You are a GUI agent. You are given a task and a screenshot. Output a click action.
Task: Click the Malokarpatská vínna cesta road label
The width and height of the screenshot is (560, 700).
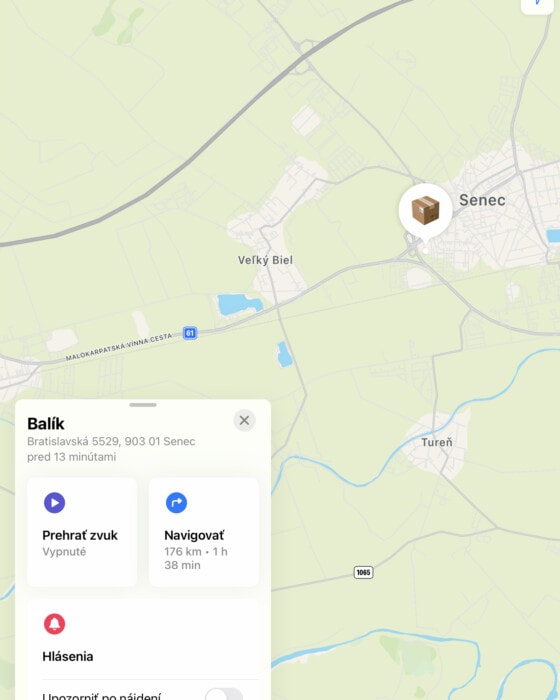119,347
